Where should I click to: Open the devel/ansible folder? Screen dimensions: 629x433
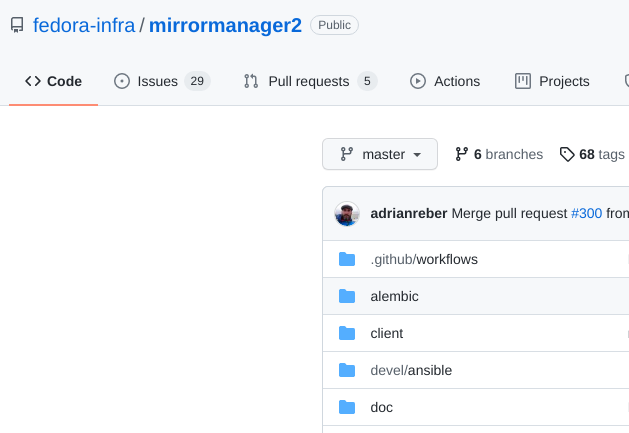pyautogui.click(x=411, y=370)
